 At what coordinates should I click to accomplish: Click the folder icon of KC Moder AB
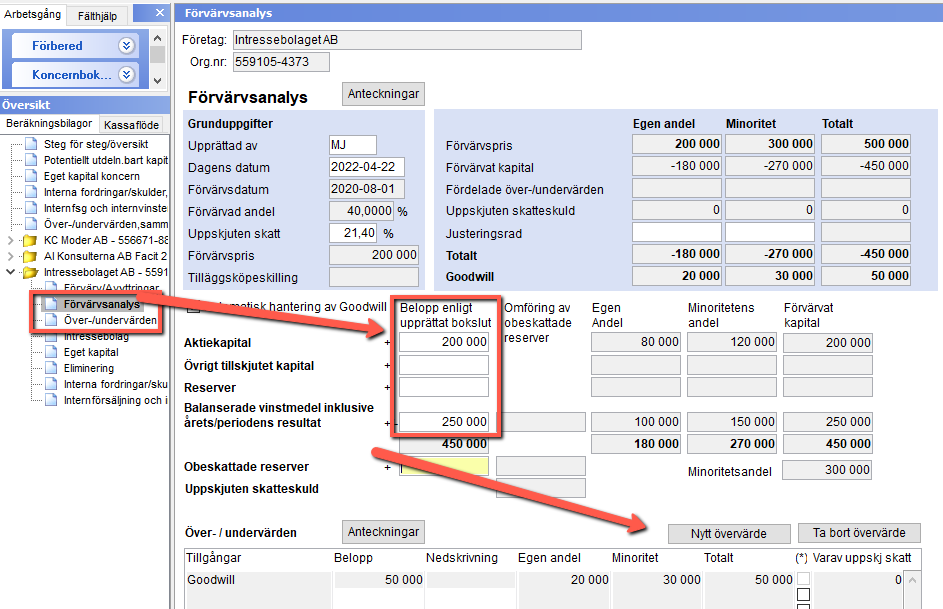pyautogui.click(x=30, y=240)
